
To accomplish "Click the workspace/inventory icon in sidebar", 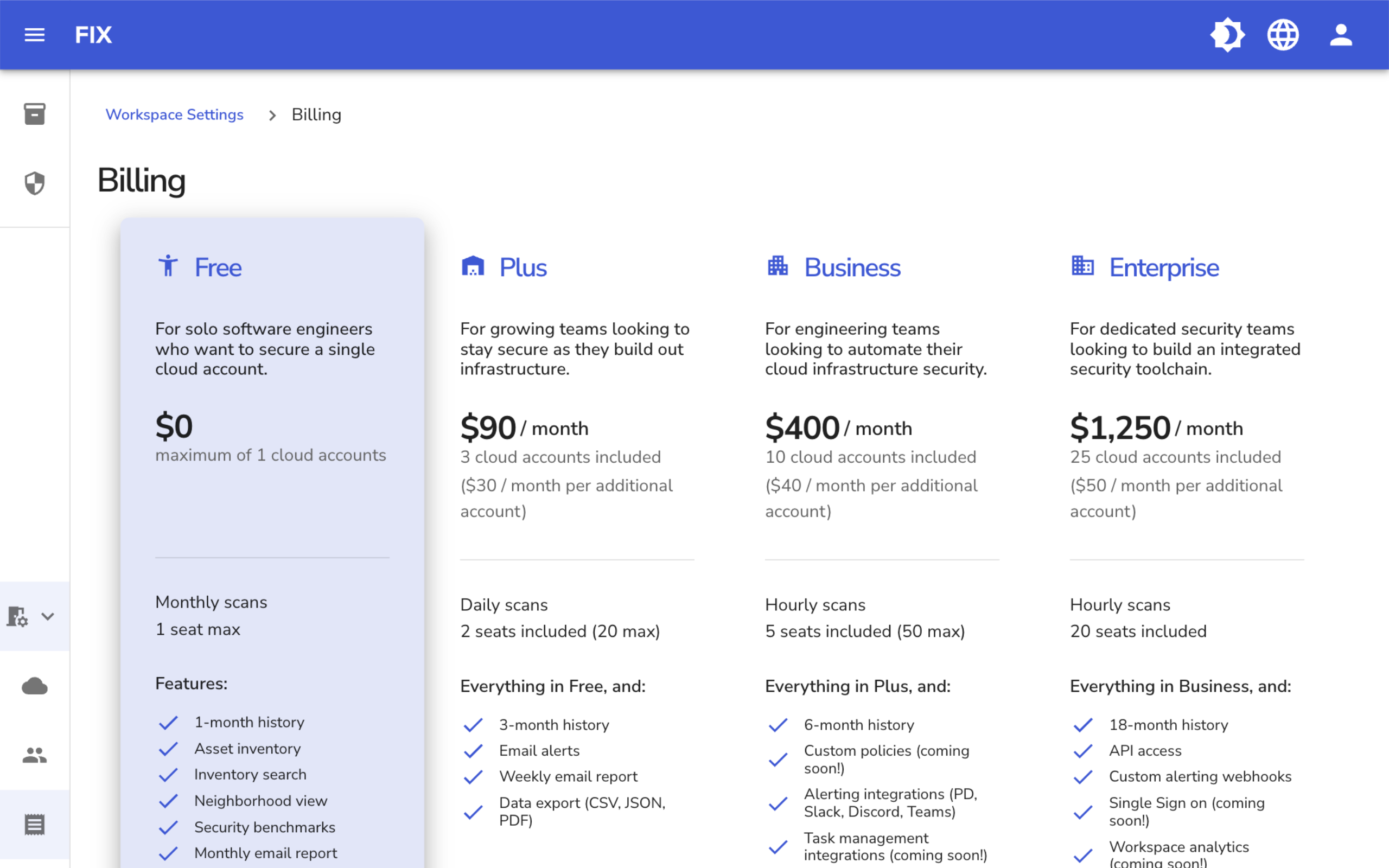I will point(34,113).
